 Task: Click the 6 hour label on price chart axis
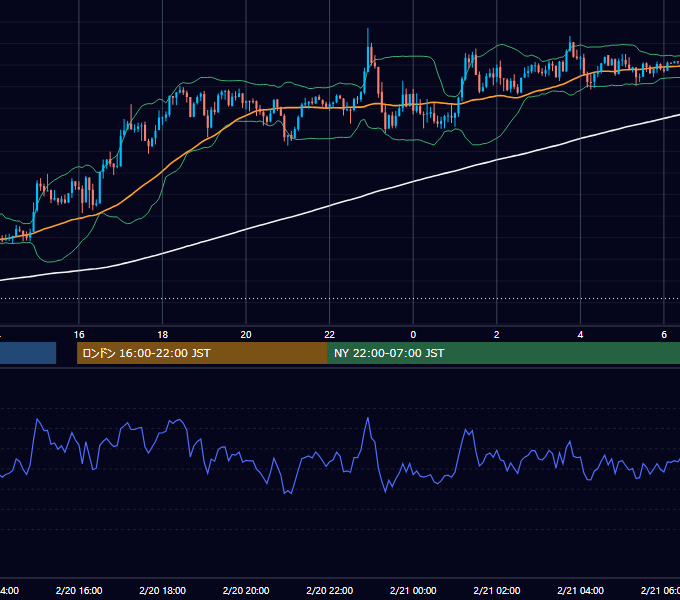click(664, 335)
